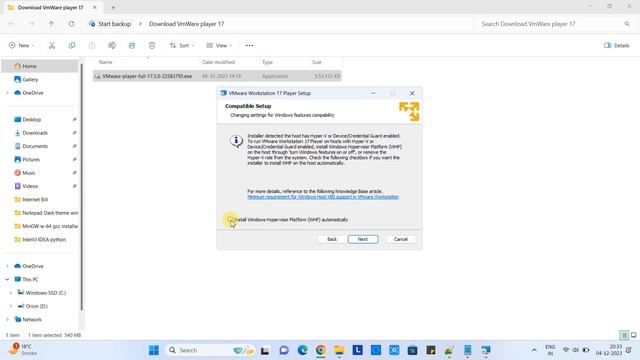Click the Share icon in Explorer toolbar
Viewport: 640px width, 360px height.
click(132, 45)
